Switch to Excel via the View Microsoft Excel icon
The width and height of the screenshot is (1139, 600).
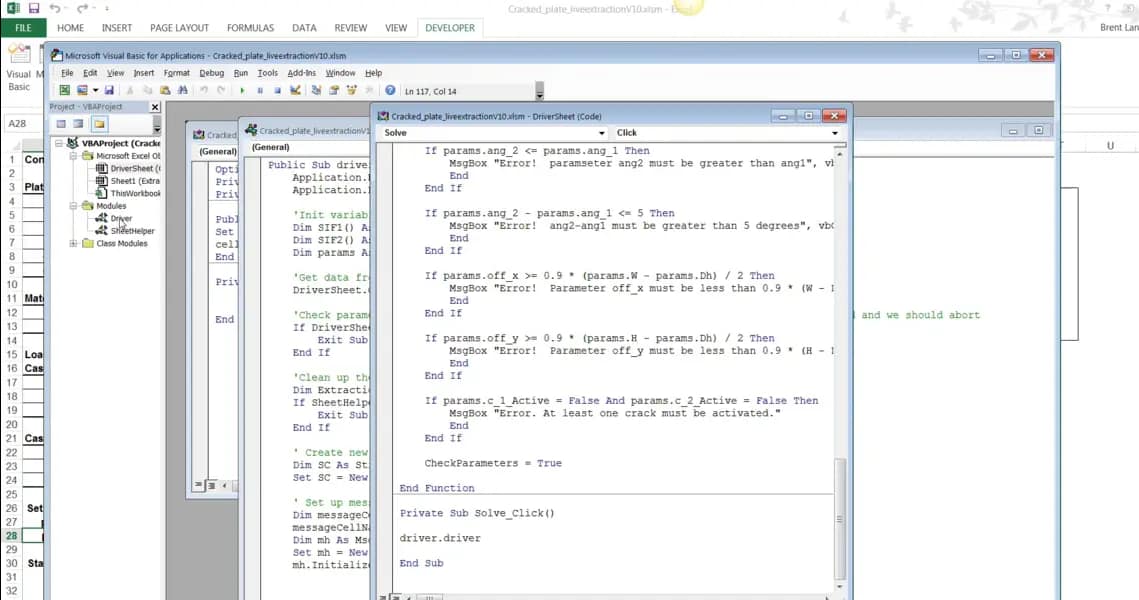[x=63, y=90]
